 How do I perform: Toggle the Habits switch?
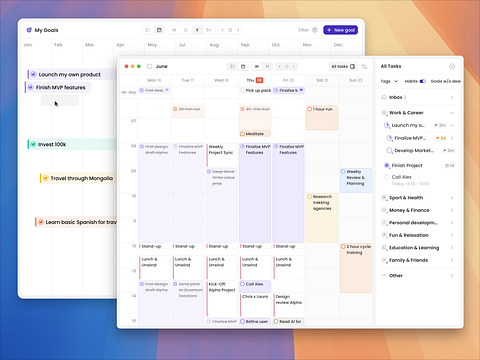pyautogui.click(x=423, y=81)
